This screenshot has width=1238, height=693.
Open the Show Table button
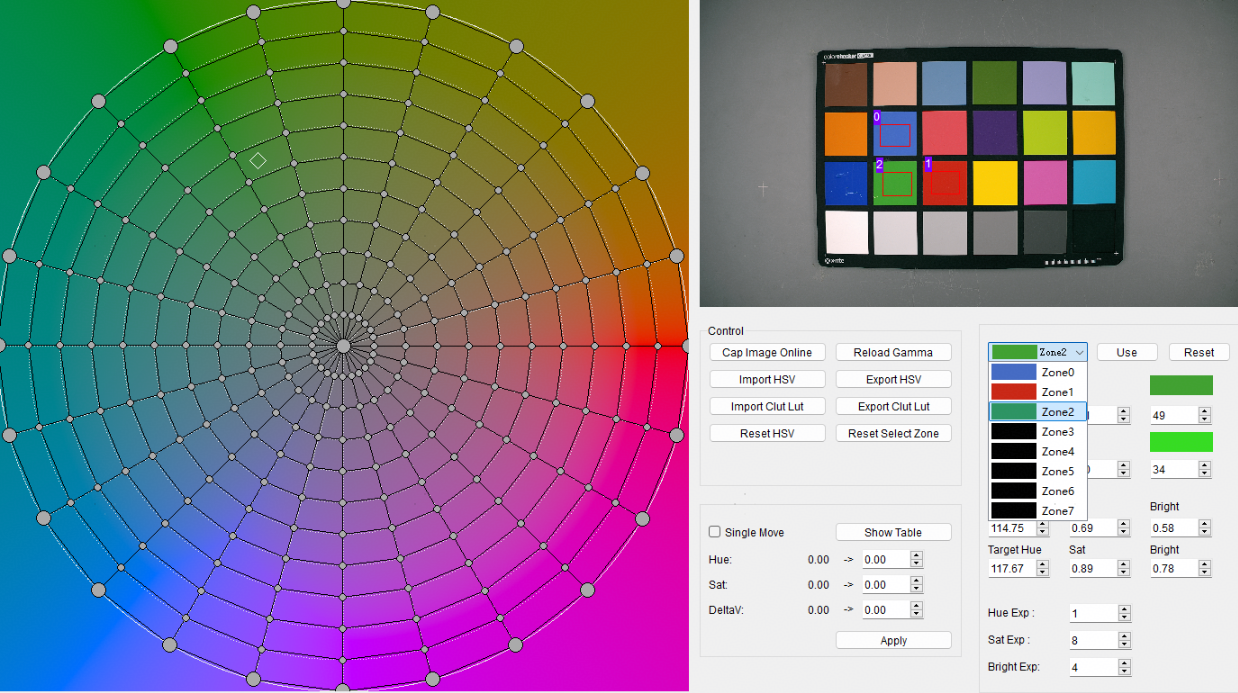[893, 532]
